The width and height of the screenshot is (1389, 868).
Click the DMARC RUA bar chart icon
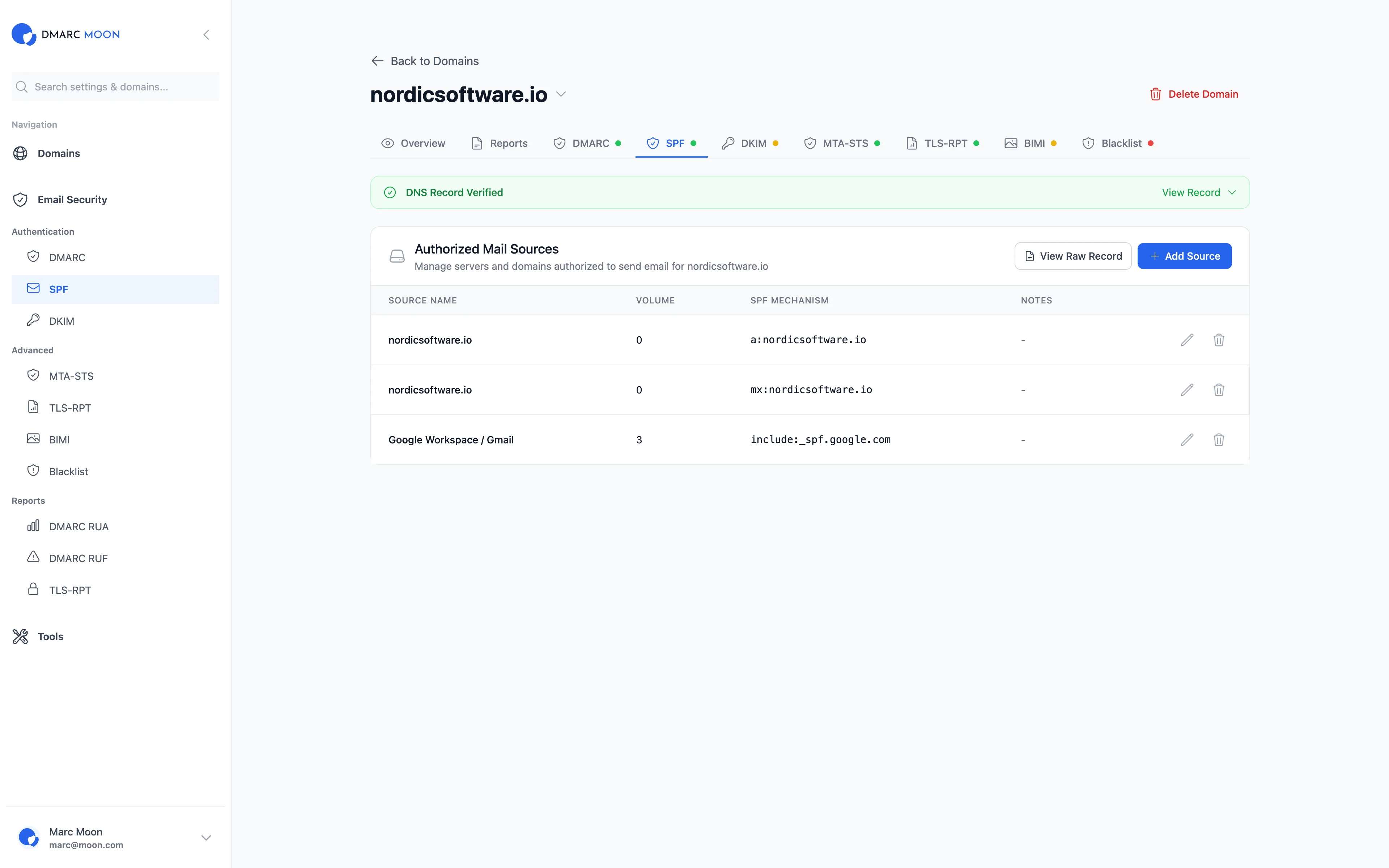pos(33,526)
